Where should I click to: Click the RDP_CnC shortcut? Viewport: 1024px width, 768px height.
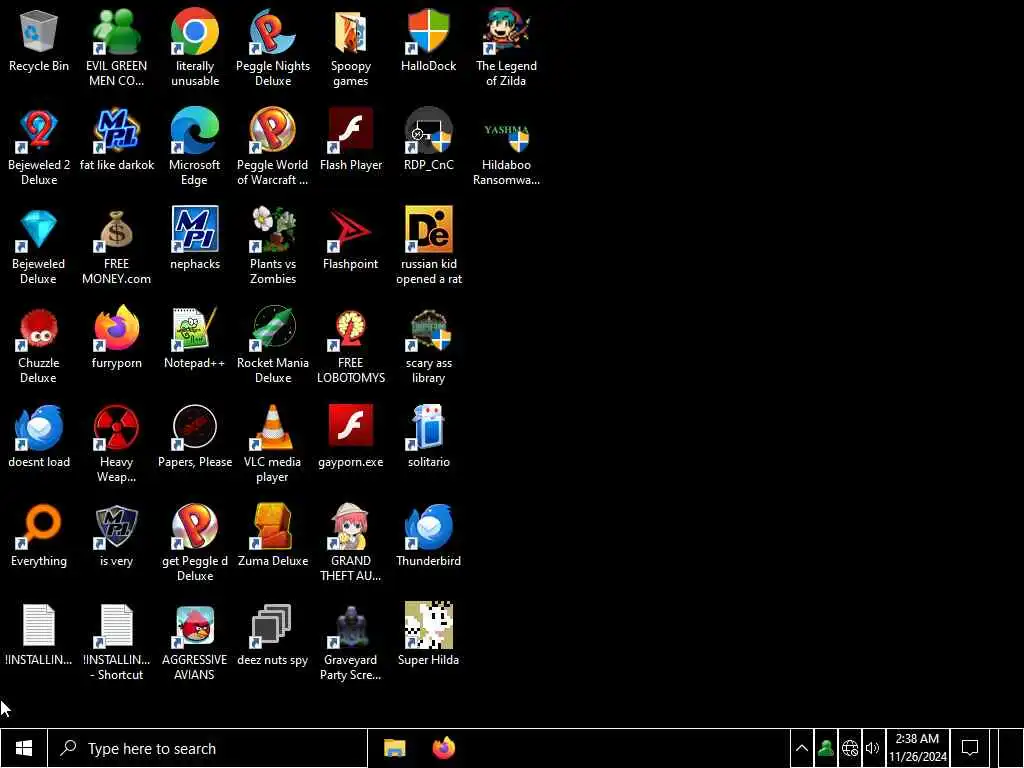pos(428,131)
